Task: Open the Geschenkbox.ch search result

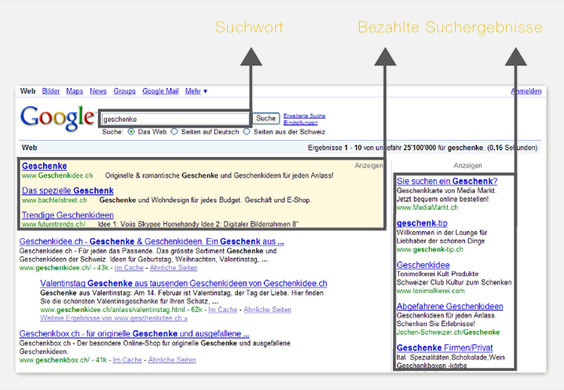Action: point(134,334)
